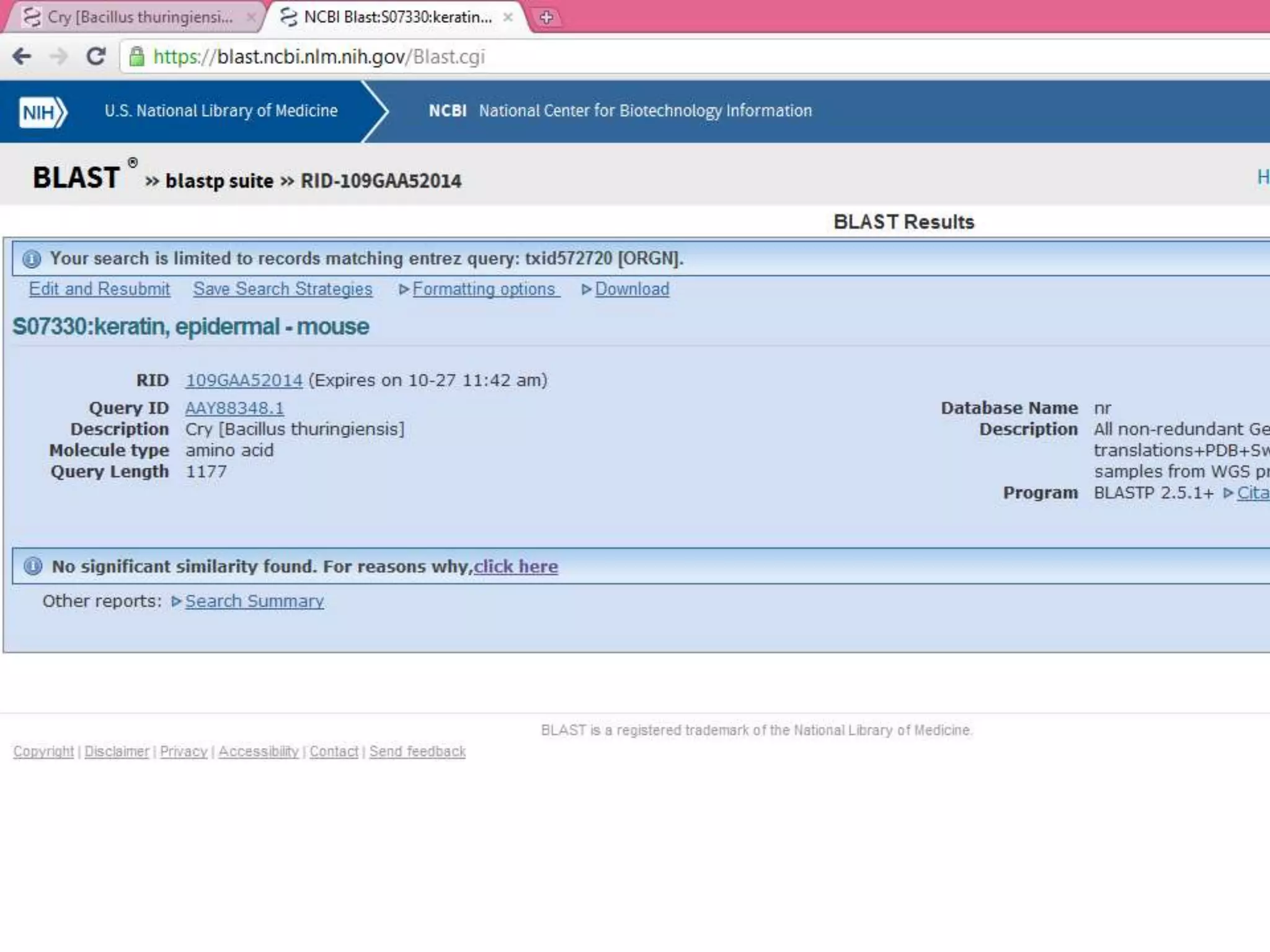Open RID 109GAA52014 link

tap(244, 380)
